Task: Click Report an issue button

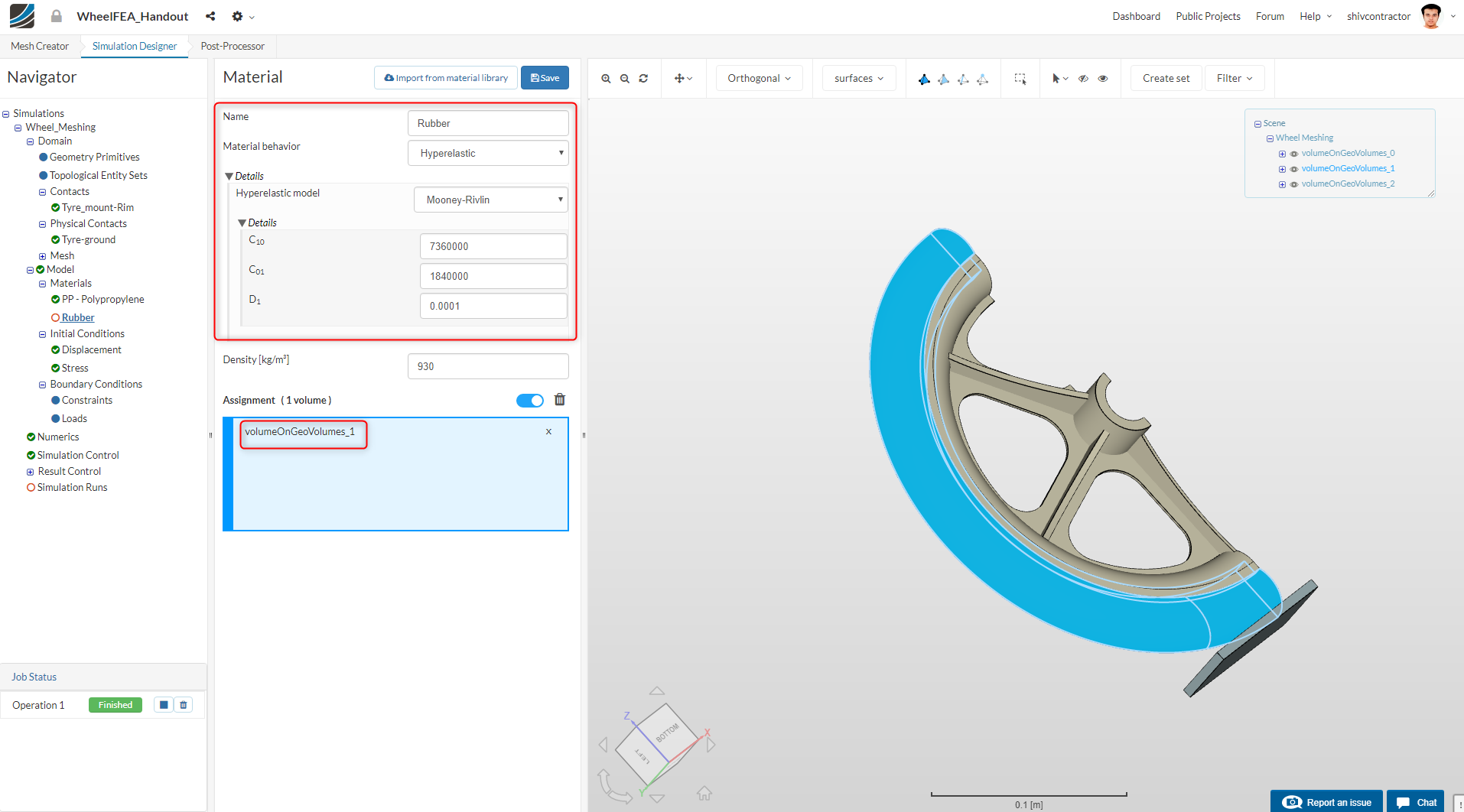Action: [1326, 802]
